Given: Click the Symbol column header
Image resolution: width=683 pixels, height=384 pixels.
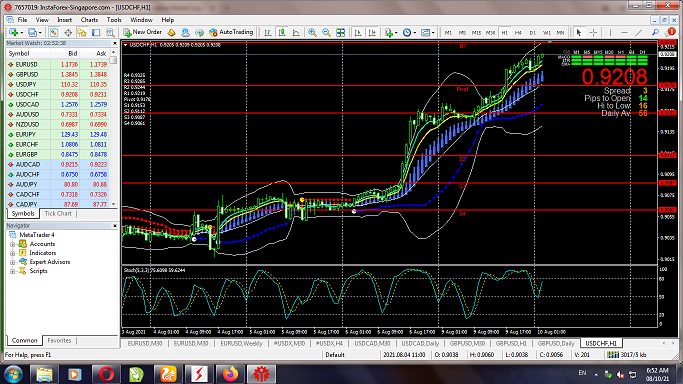Looking at the screenshot, I should click(28, 54).
